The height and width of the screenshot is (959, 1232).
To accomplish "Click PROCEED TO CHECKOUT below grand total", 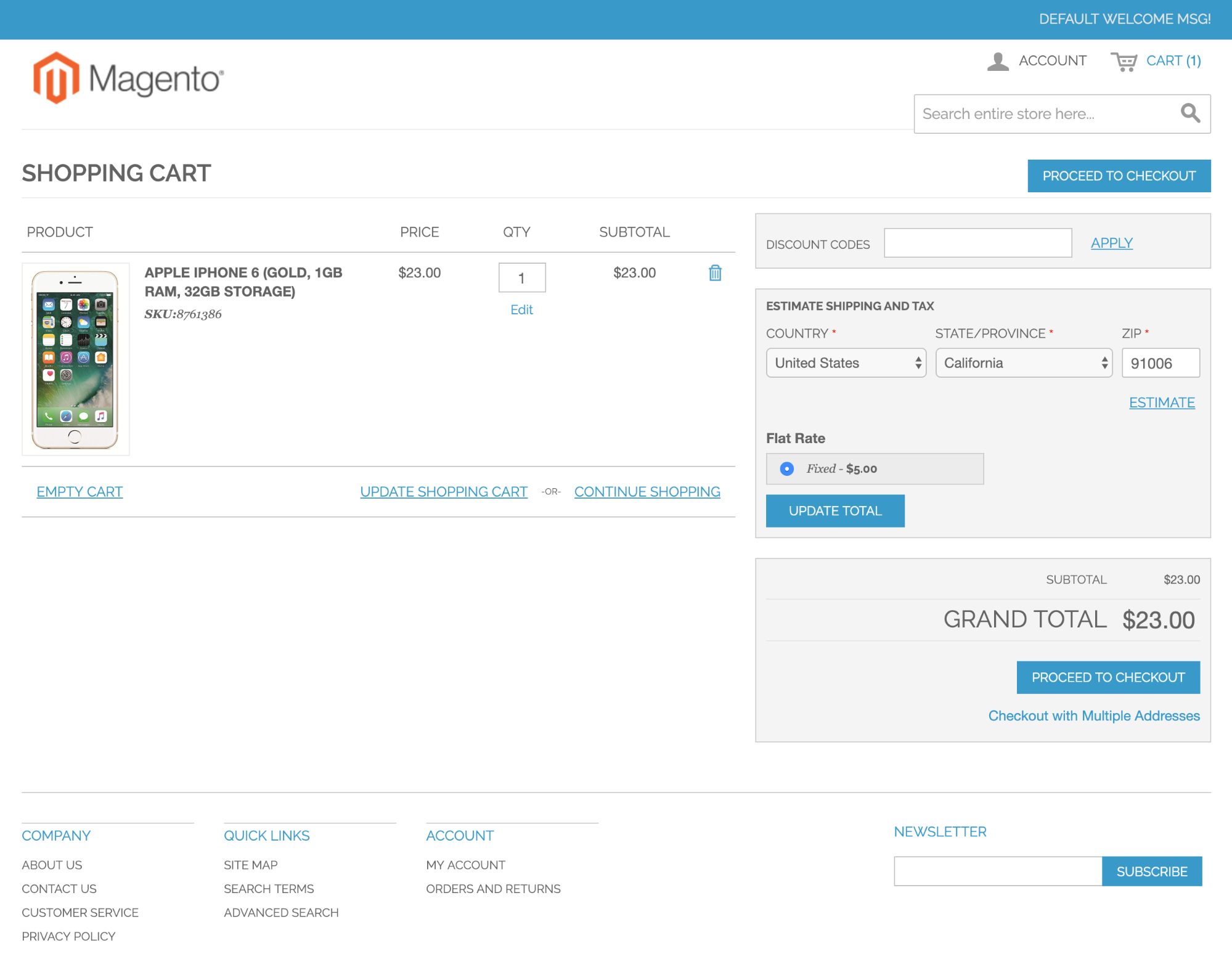I will coord(1108,677).
